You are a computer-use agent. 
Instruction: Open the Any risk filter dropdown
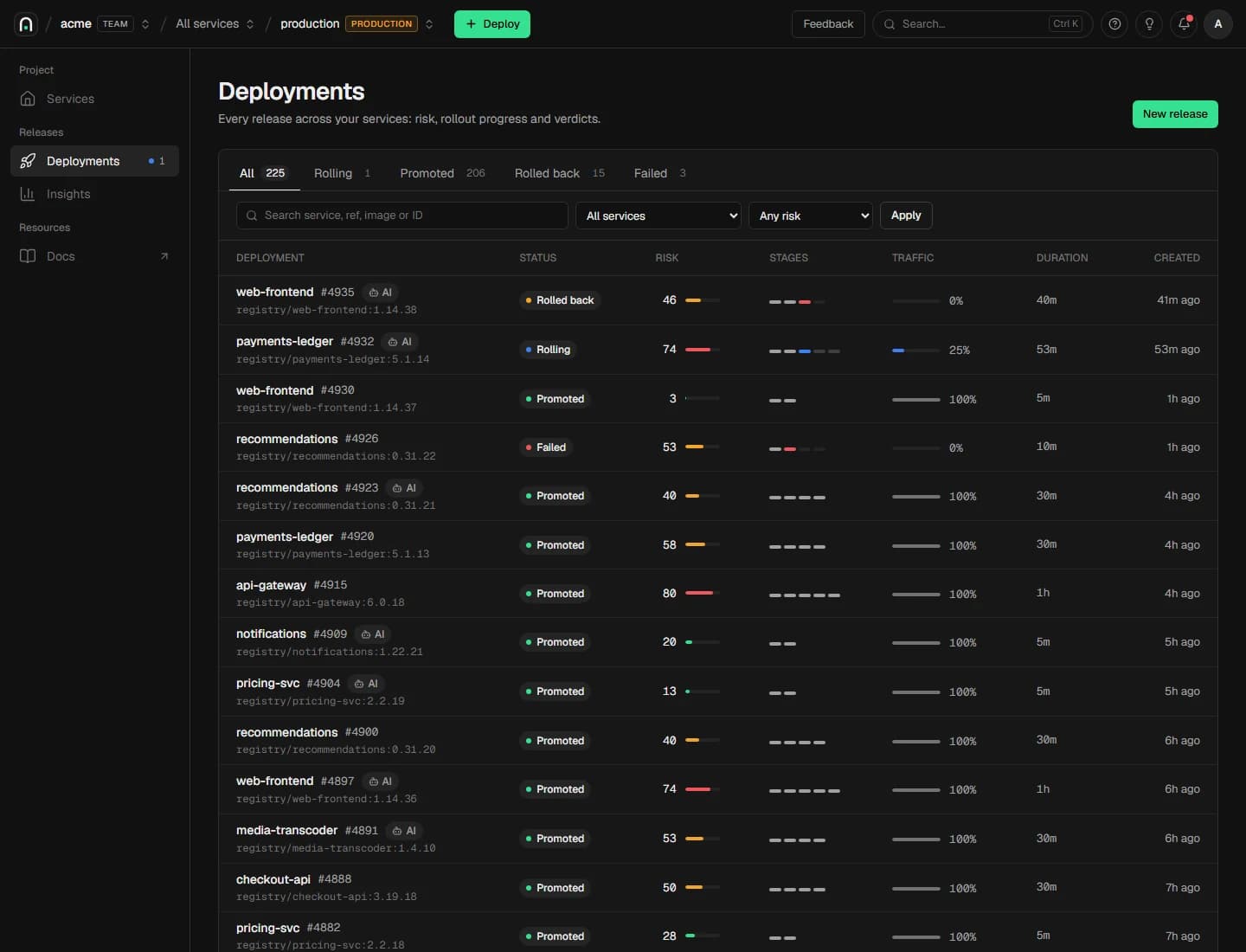point(811,215)
